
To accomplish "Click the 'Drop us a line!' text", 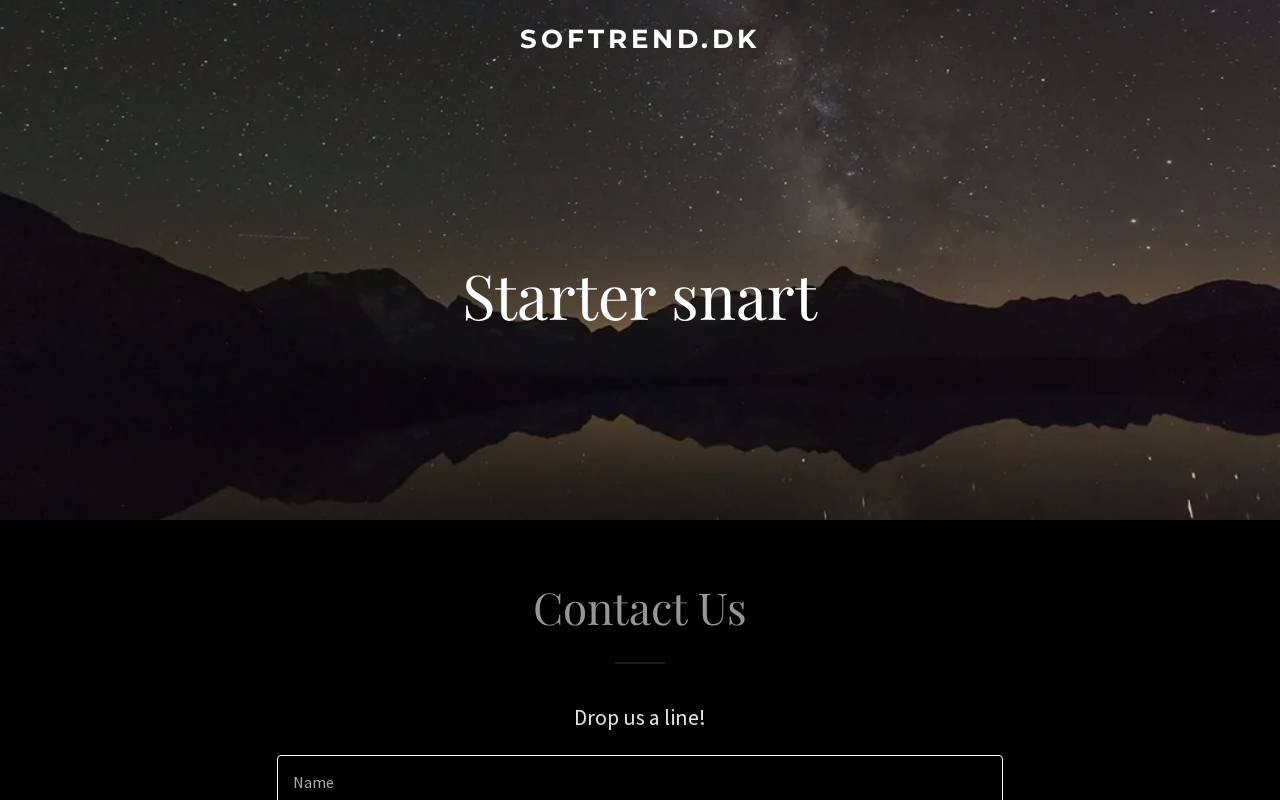I will [x=640, y=717].
